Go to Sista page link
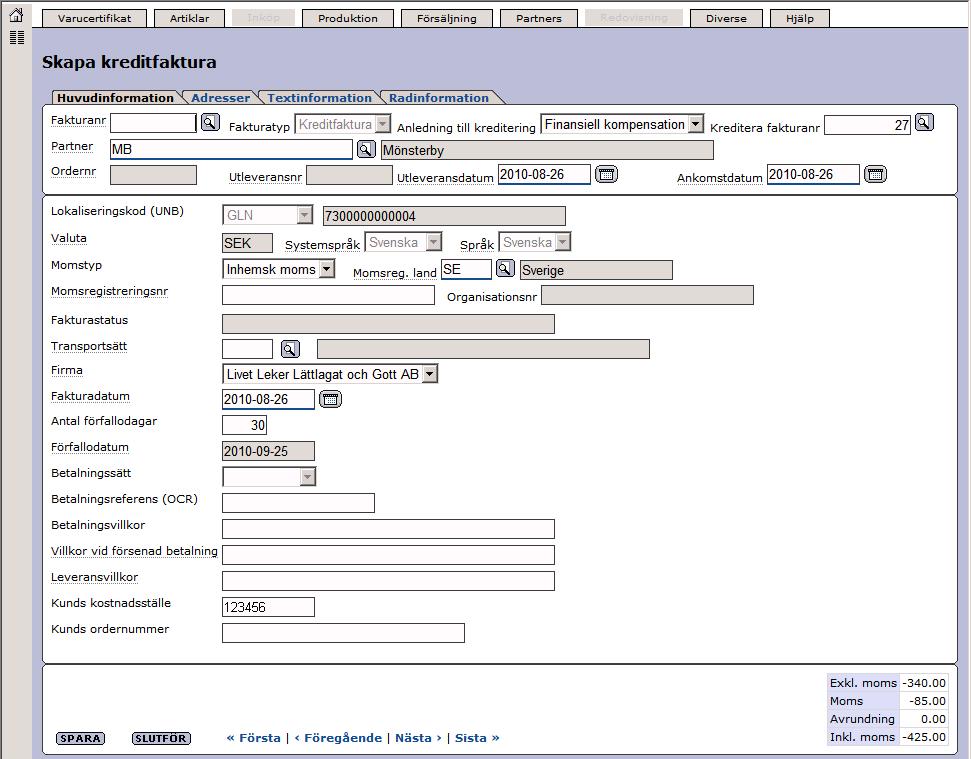 pyautogui.click(x=477, y=738)
